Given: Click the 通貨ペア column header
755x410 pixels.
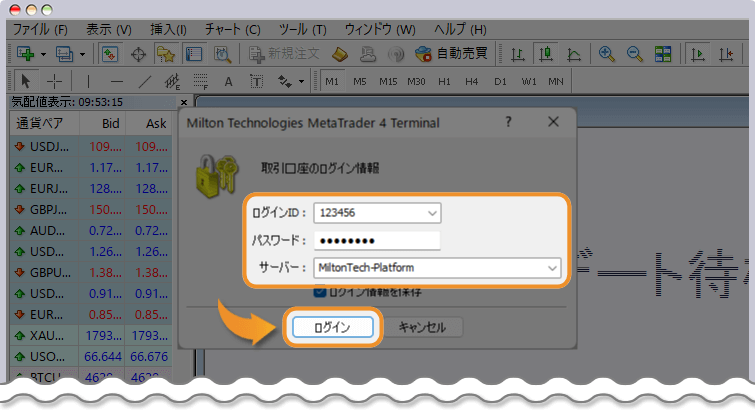Looking at the screenshot, I should [44, 123].
